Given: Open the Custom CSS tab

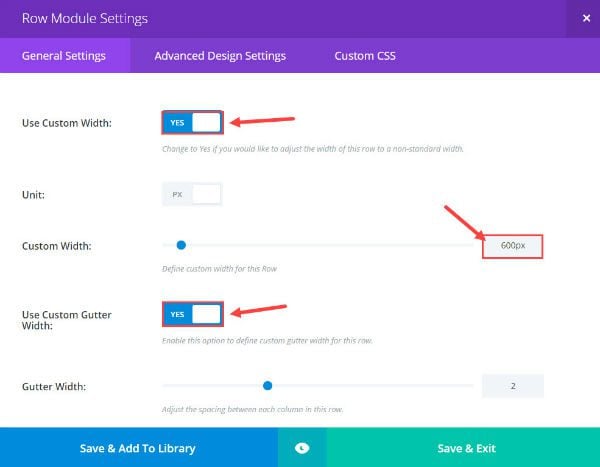Looking at the screenshot, I should click(365, 56).
